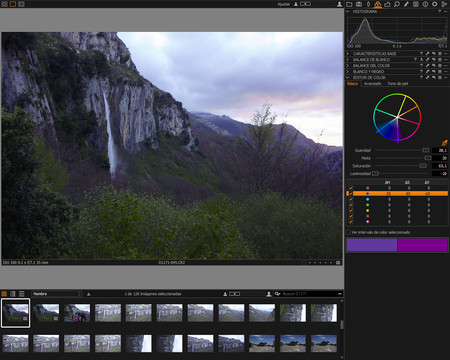Viewport: 450px width, 360px height.
Task: Click the hue color wheel
Action: pos(397,117)
